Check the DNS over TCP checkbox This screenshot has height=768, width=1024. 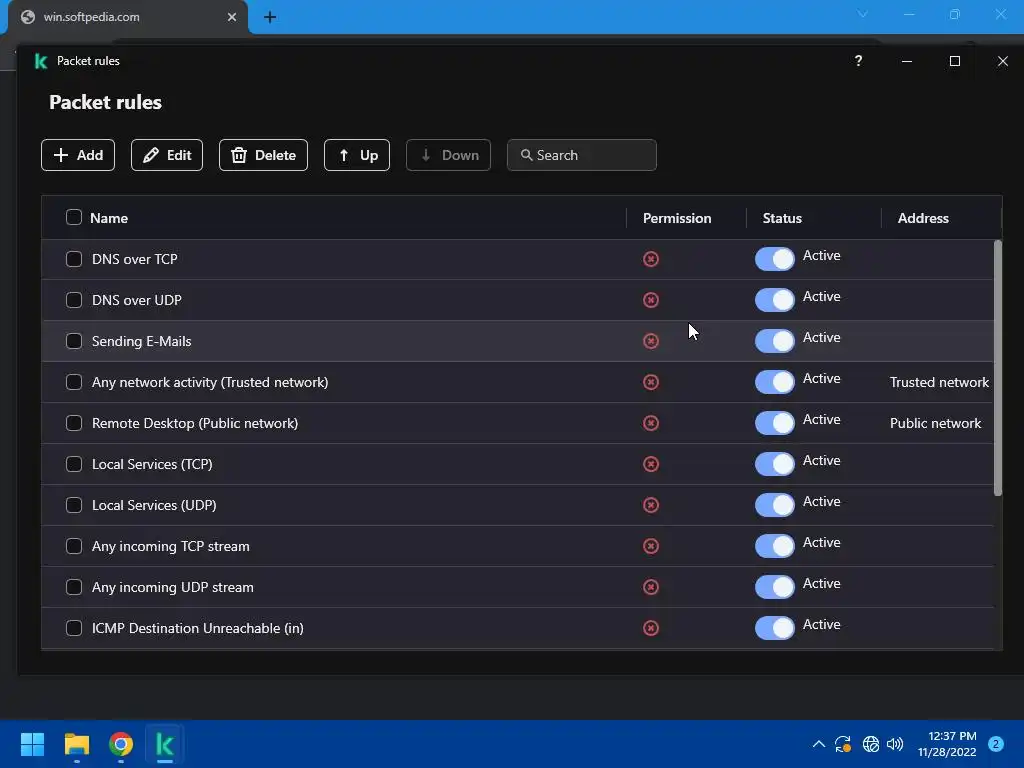pyautogui.click(x=74, y=259)
